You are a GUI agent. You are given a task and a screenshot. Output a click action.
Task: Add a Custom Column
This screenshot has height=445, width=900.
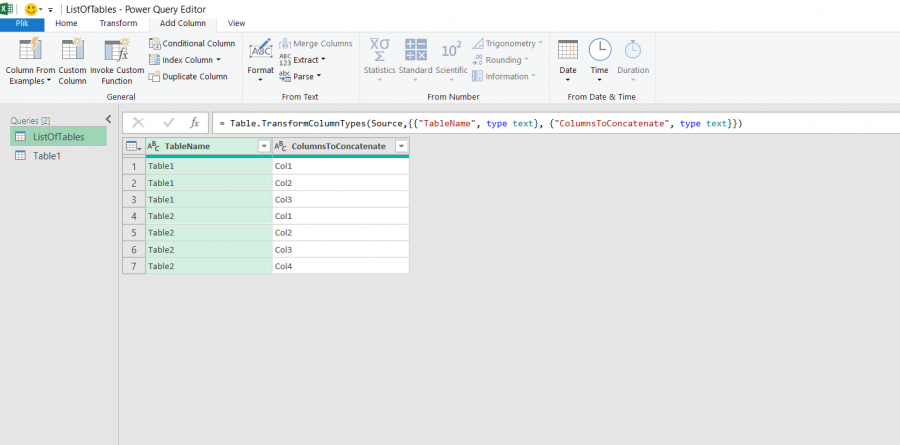tap(72, 61)
